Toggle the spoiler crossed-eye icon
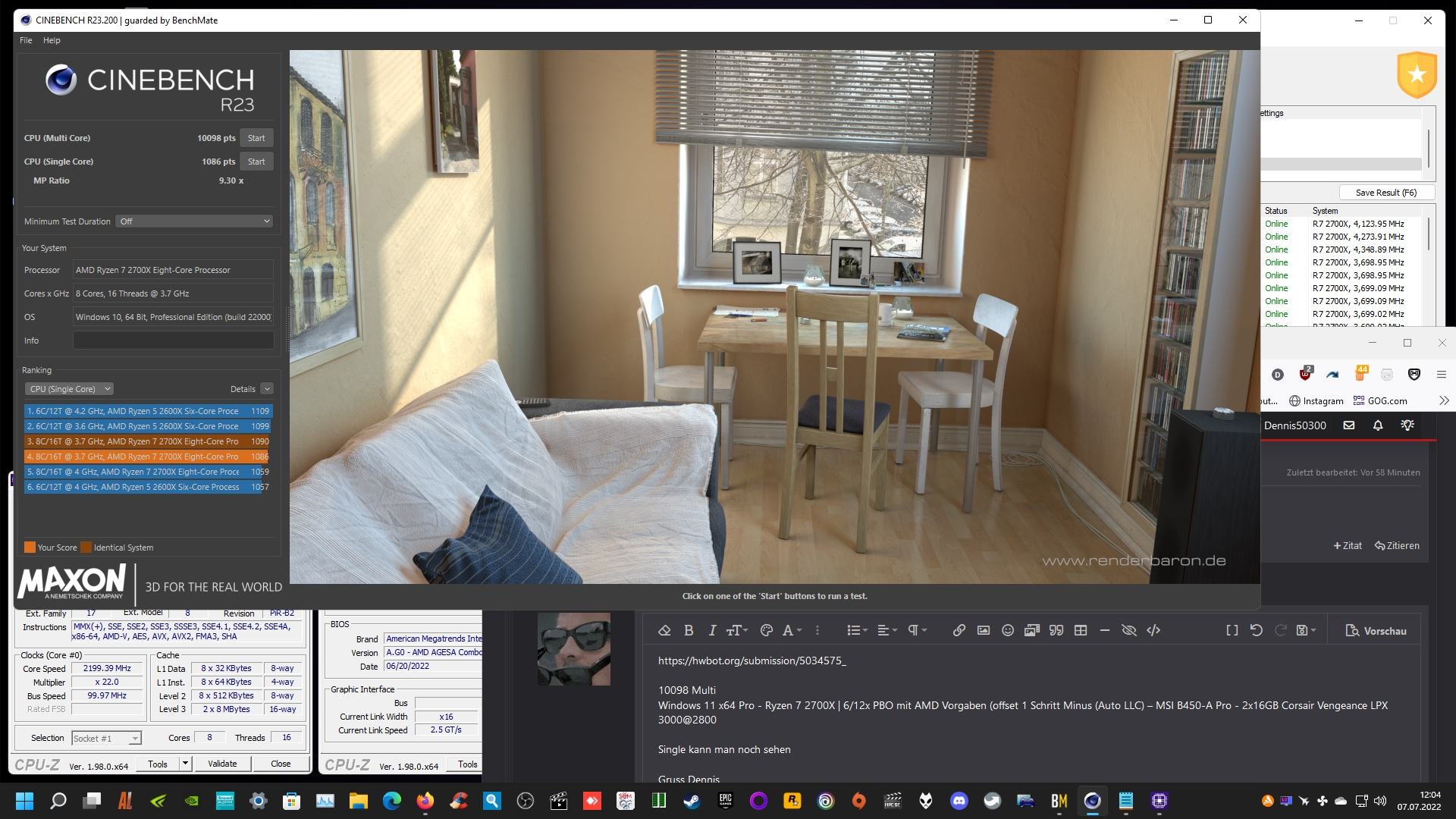This screenshot has width=1456, height=819. [x=1128, y=630]
